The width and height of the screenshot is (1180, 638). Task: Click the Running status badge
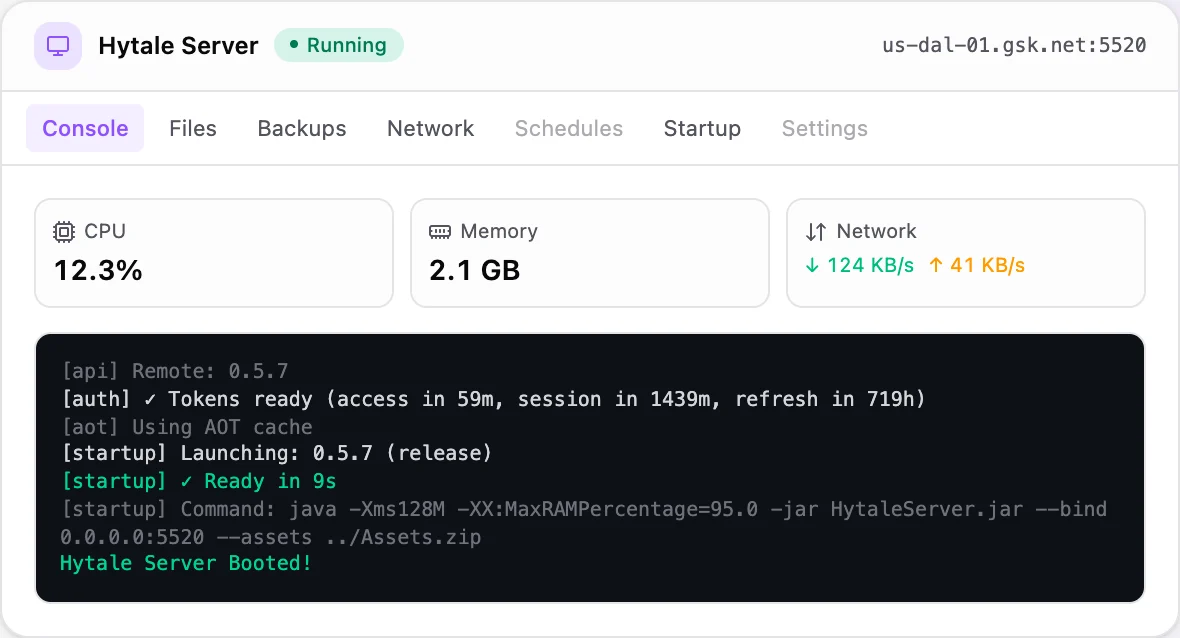pyautogui.click(x=339, y=45)
